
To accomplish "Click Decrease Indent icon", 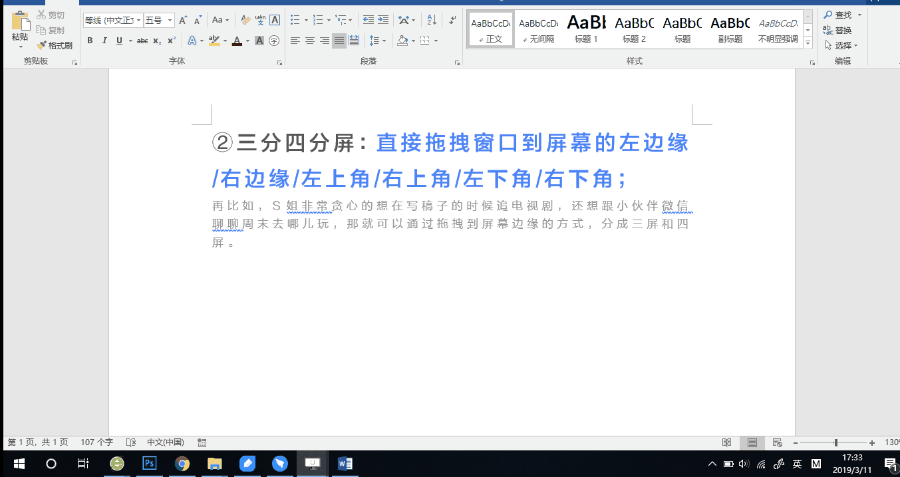I will [x=368, y=20].
